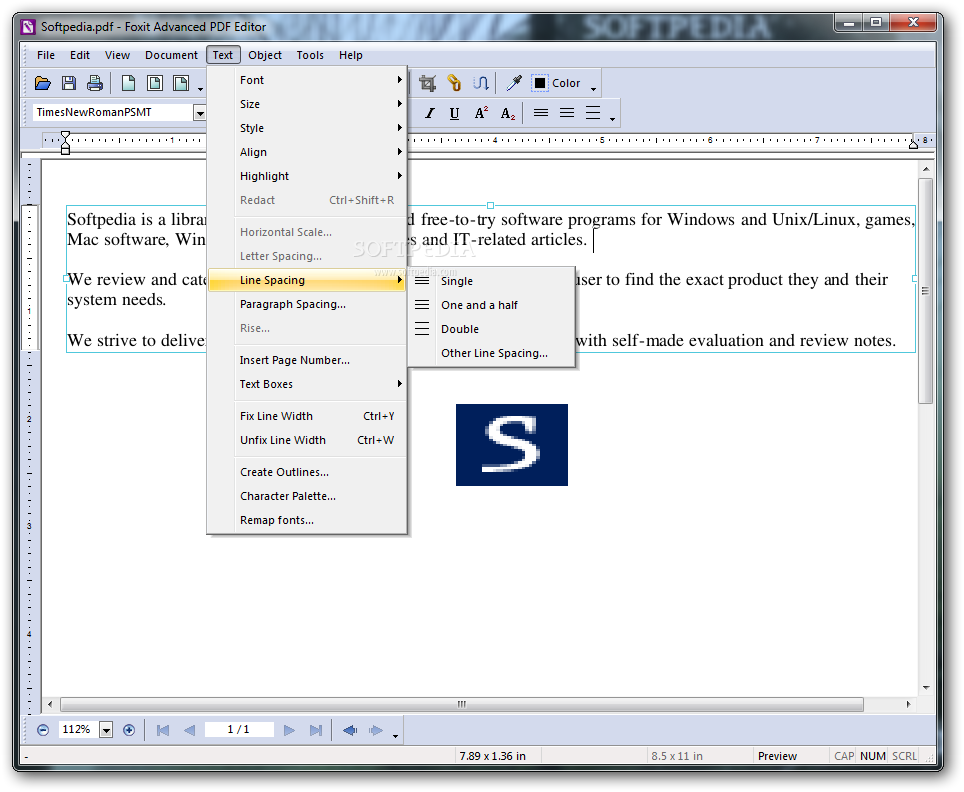
Task: Open the Color toolbar overflow arrow
Action: [593, 89]
